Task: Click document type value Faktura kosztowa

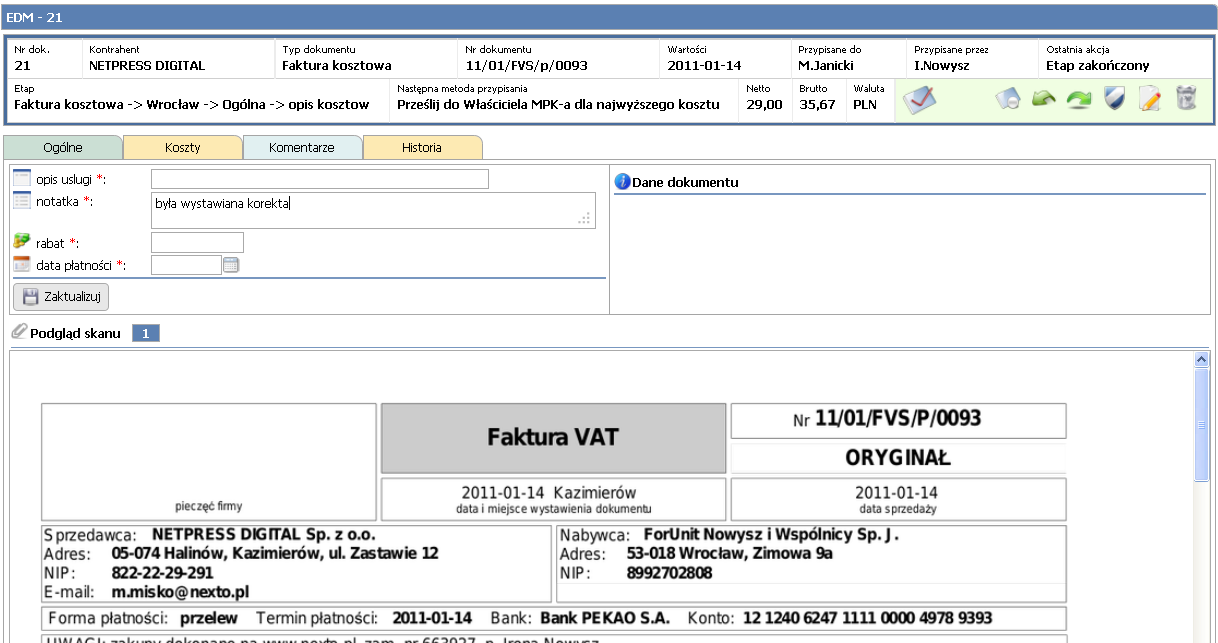Action: pos(336,66)
